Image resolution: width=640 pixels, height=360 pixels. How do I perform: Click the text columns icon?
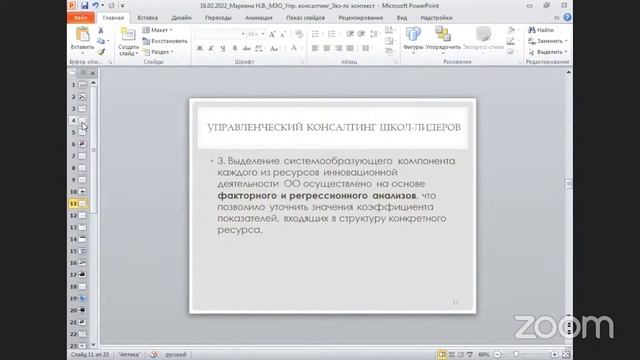[x=366, y=48]
